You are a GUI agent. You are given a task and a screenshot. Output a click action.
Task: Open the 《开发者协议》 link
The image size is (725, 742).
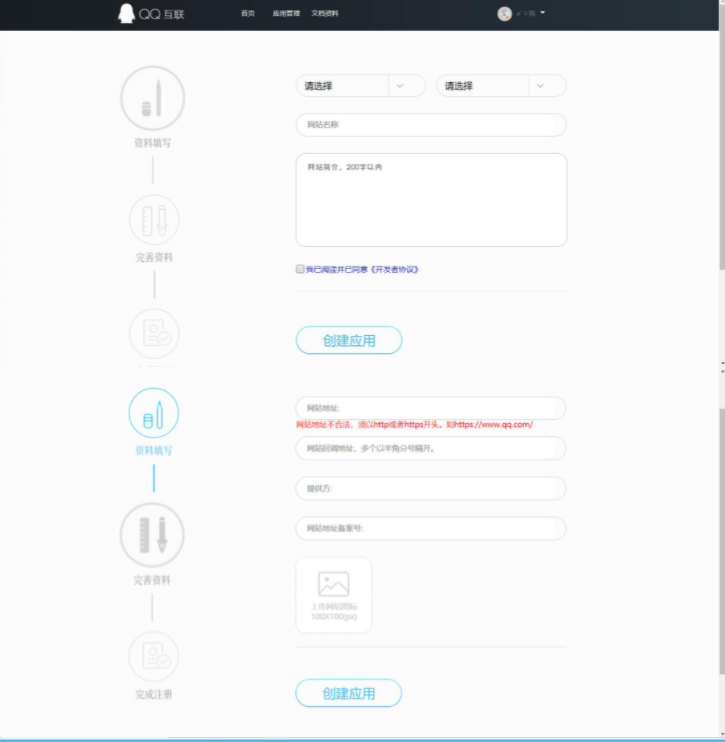(394, 269)
